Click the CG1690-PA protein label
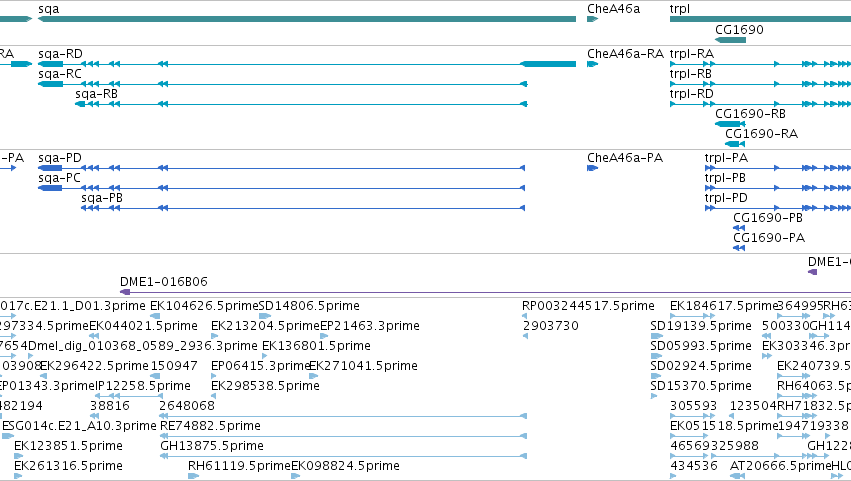The image size is (851, 481). pos(769,238)
